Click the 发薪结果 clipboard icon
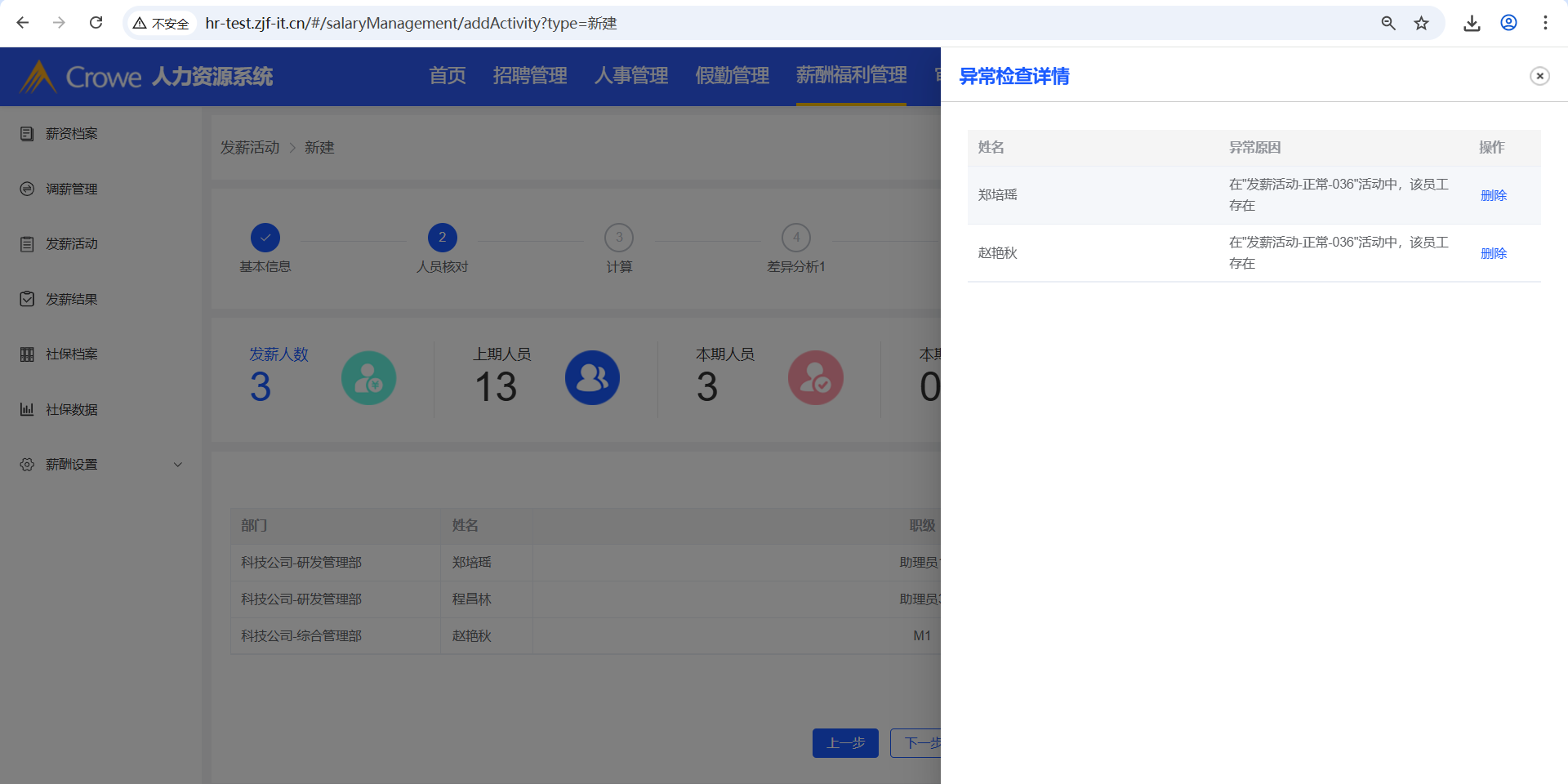 [x=27, y=299]
